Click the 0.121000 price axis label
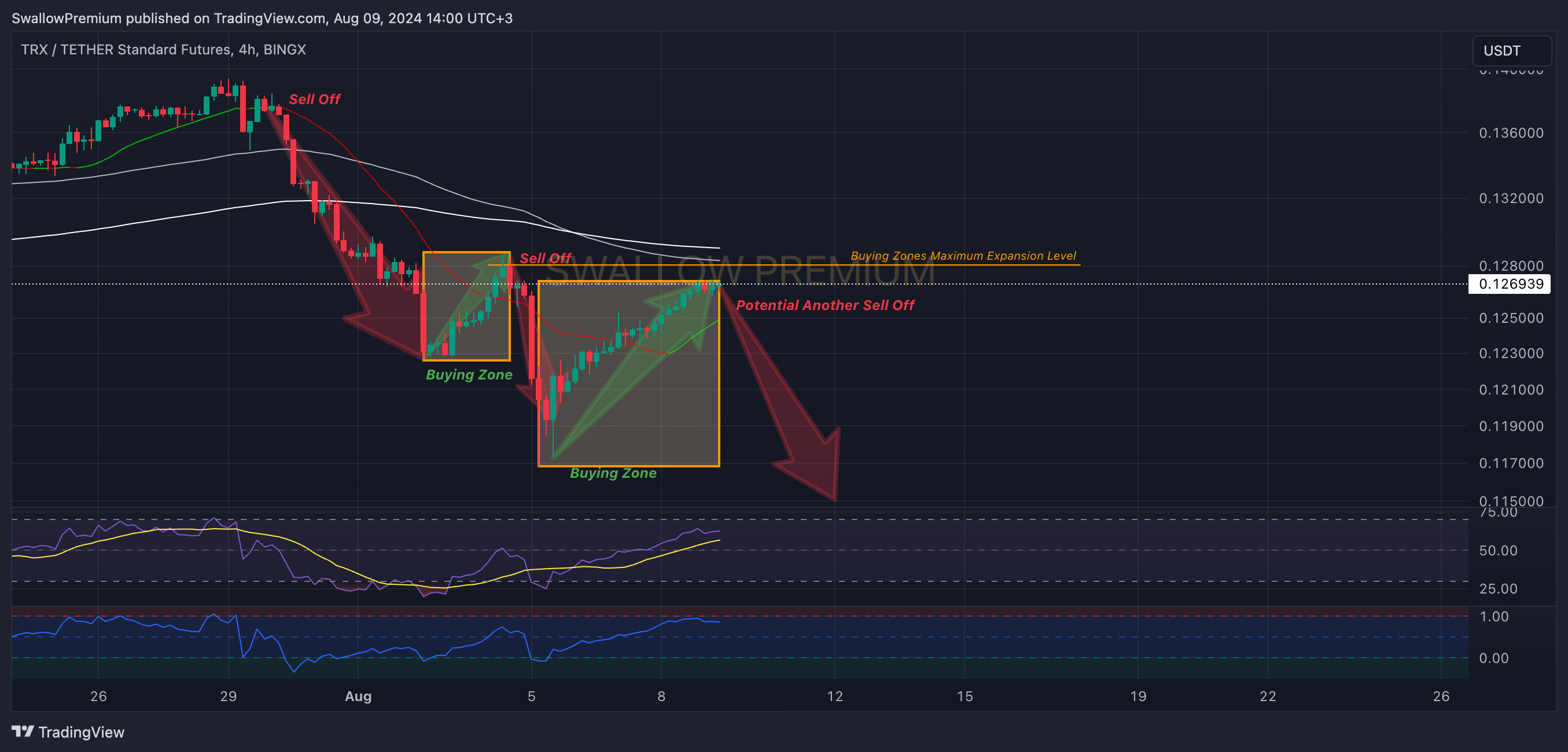The width and height of the screenshot is (1568, 752). point(1511,390)
